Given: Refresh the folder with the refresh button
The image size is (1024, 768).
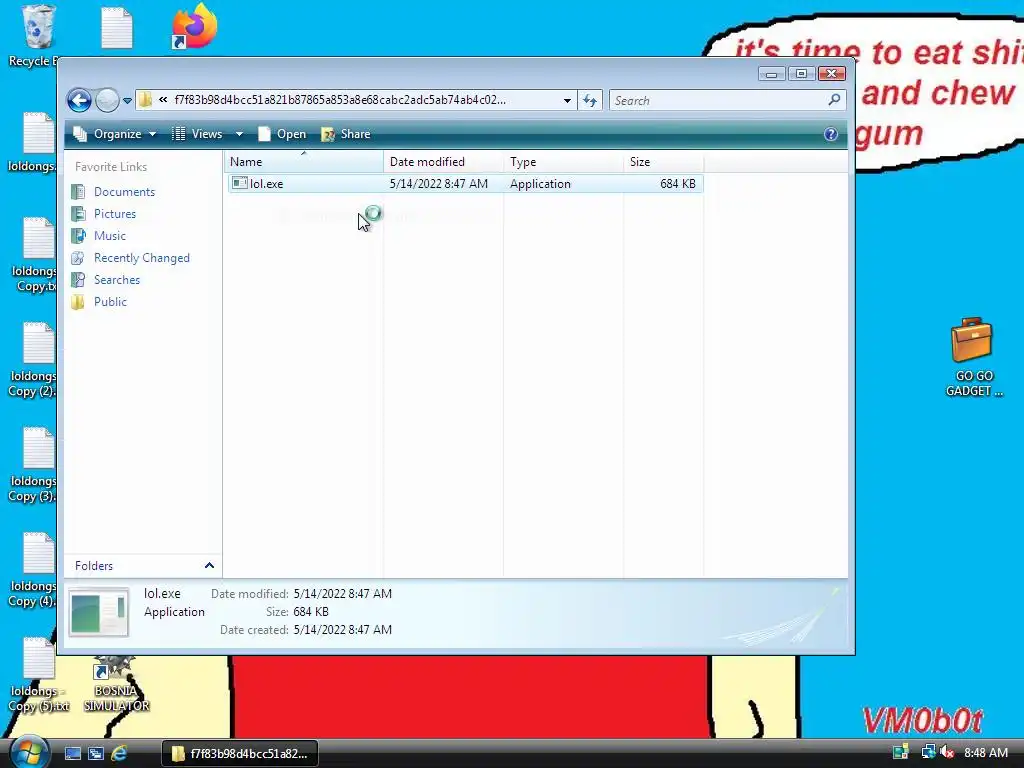Looking at the screenshot, I should point(590,101).
